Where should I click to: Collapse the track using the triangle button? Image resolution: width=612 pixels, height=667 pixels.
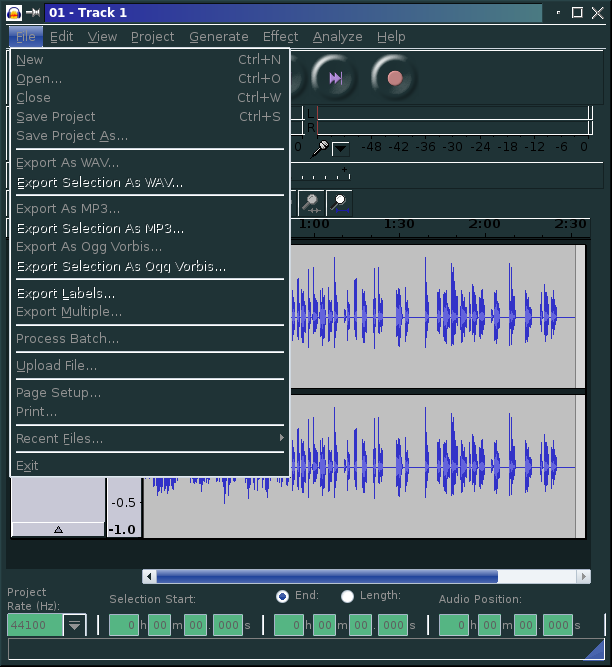tap(57, 529)
